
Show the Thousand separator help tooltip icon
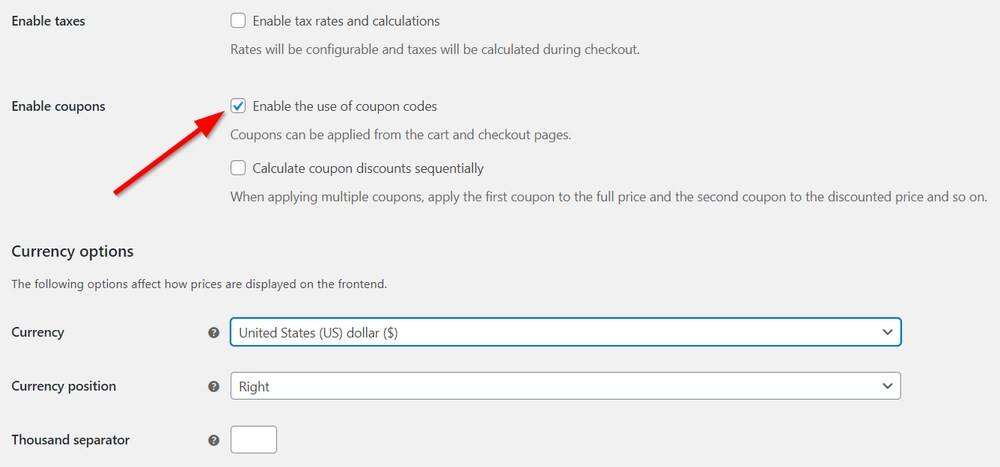coord(214,440)
